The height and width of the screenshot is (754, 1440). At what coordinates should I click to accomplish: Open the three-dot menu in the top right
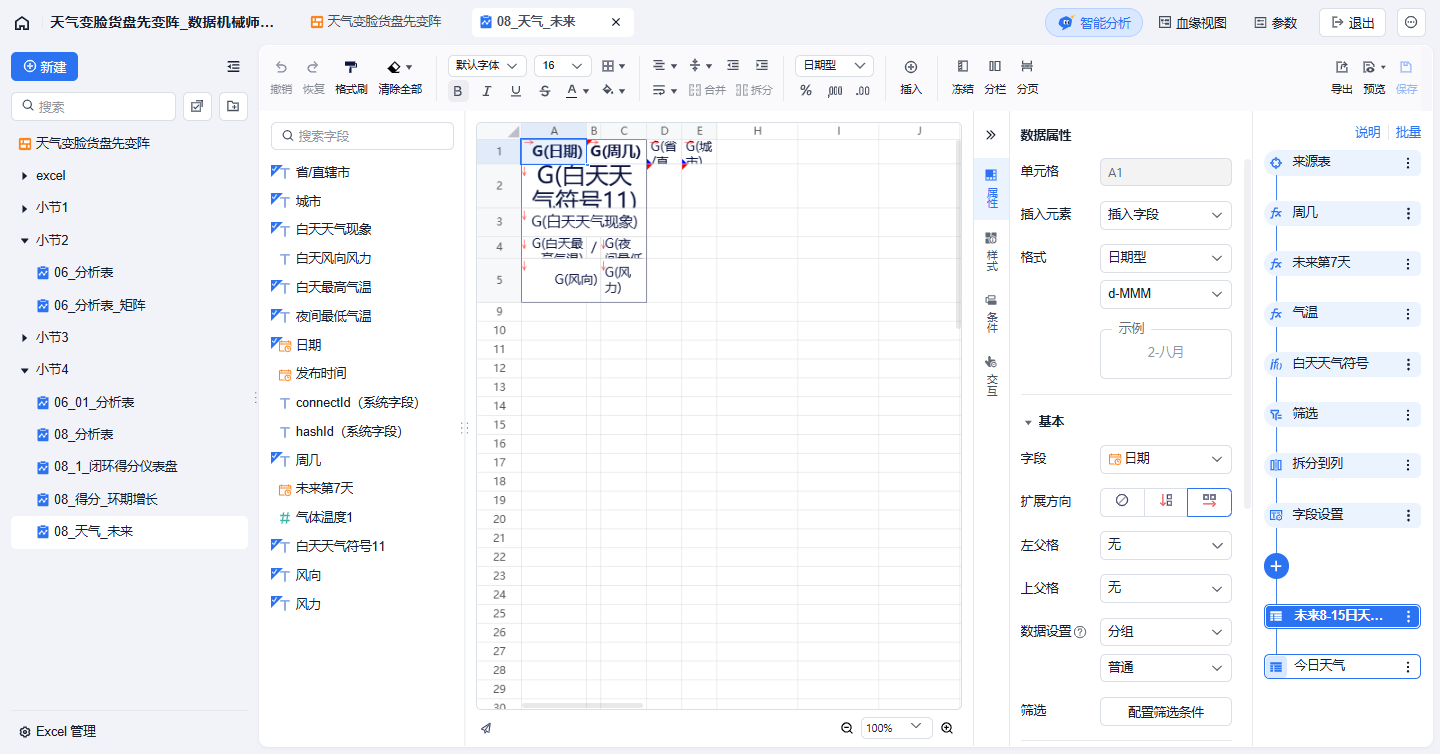tap(1411, 22)
